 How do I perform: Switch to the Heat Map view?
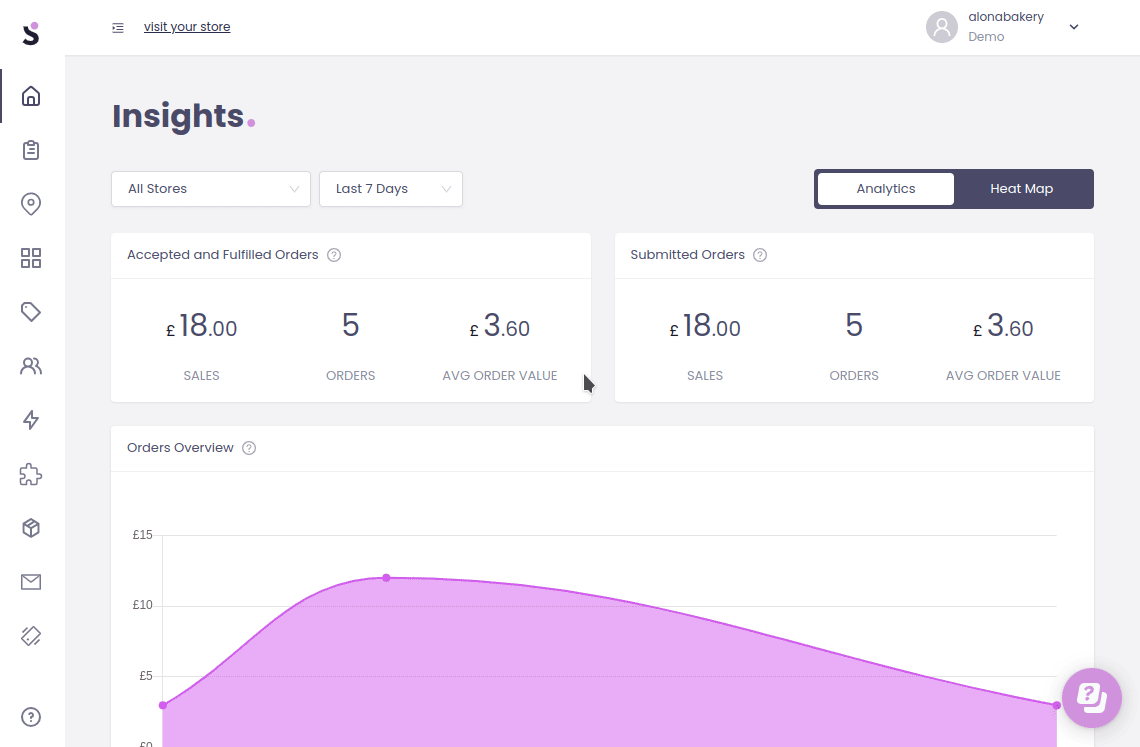coord(1021,189)
